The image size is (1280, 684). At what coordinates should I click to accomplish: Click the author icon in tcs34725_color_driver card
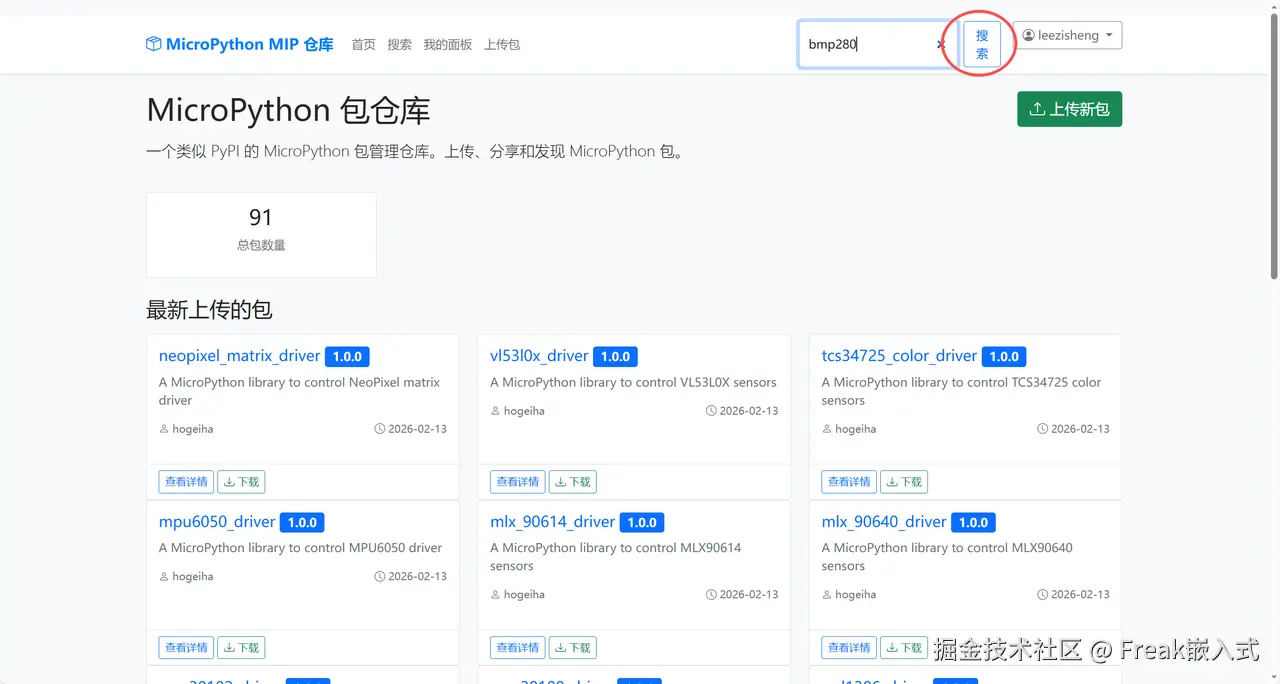827,429
